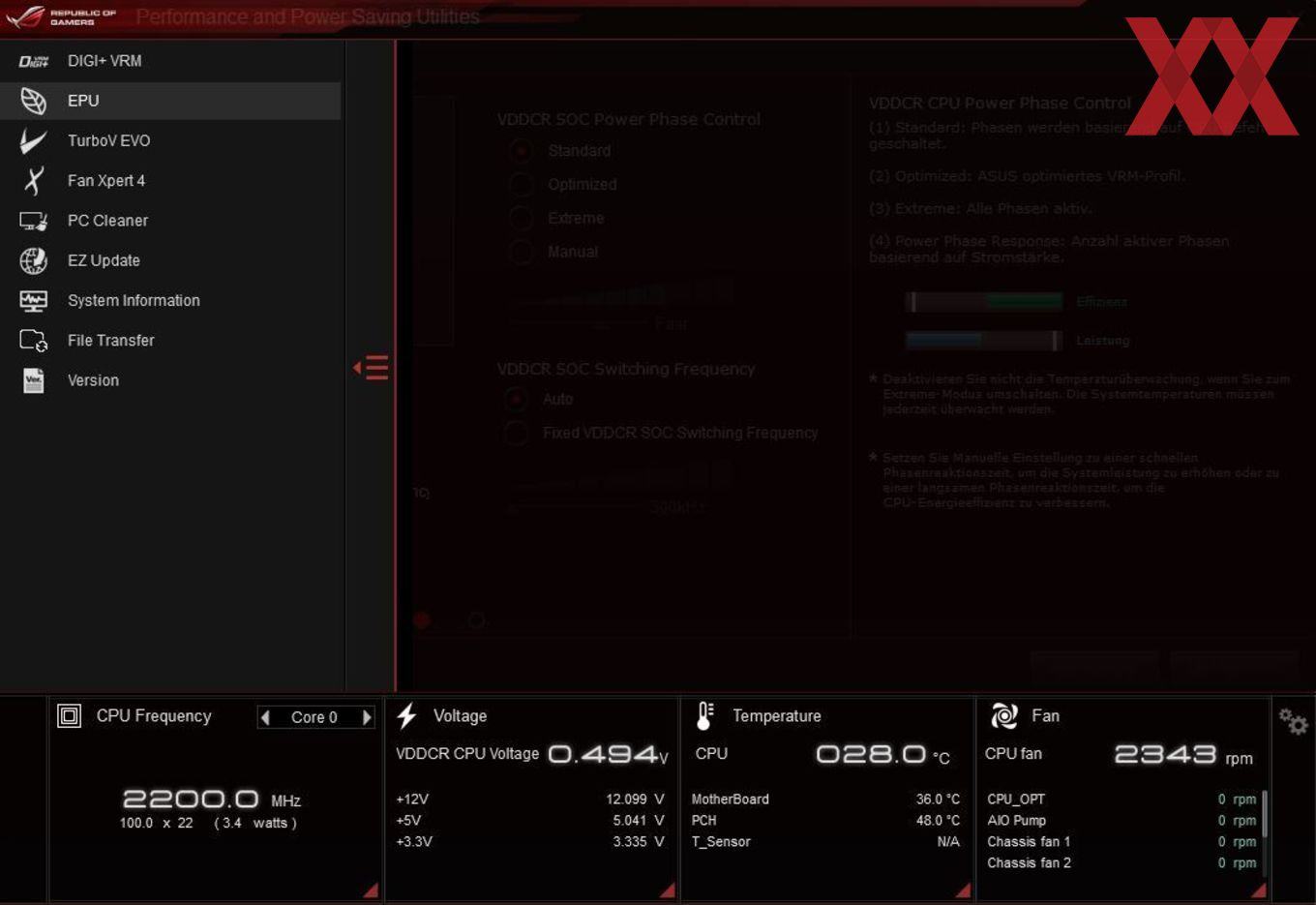This screenshot has width=1316, height=905.
Task: Click the MotherBoard temperature row
Action: [825, 799]
